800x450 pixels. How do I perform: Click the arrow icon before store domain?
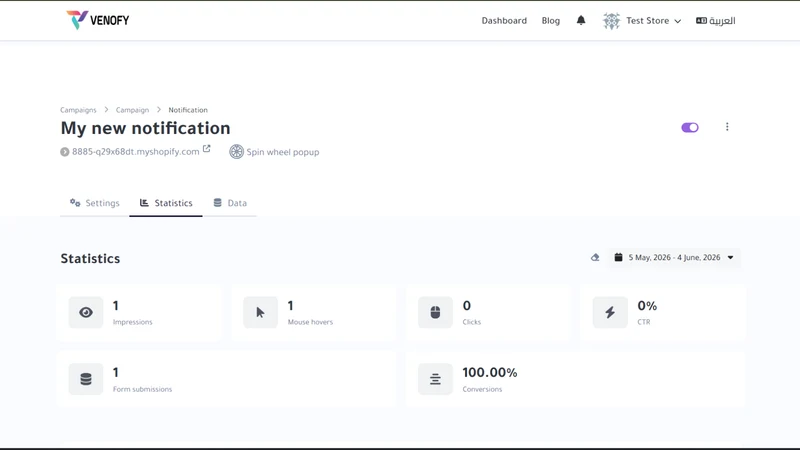point(65,152)
